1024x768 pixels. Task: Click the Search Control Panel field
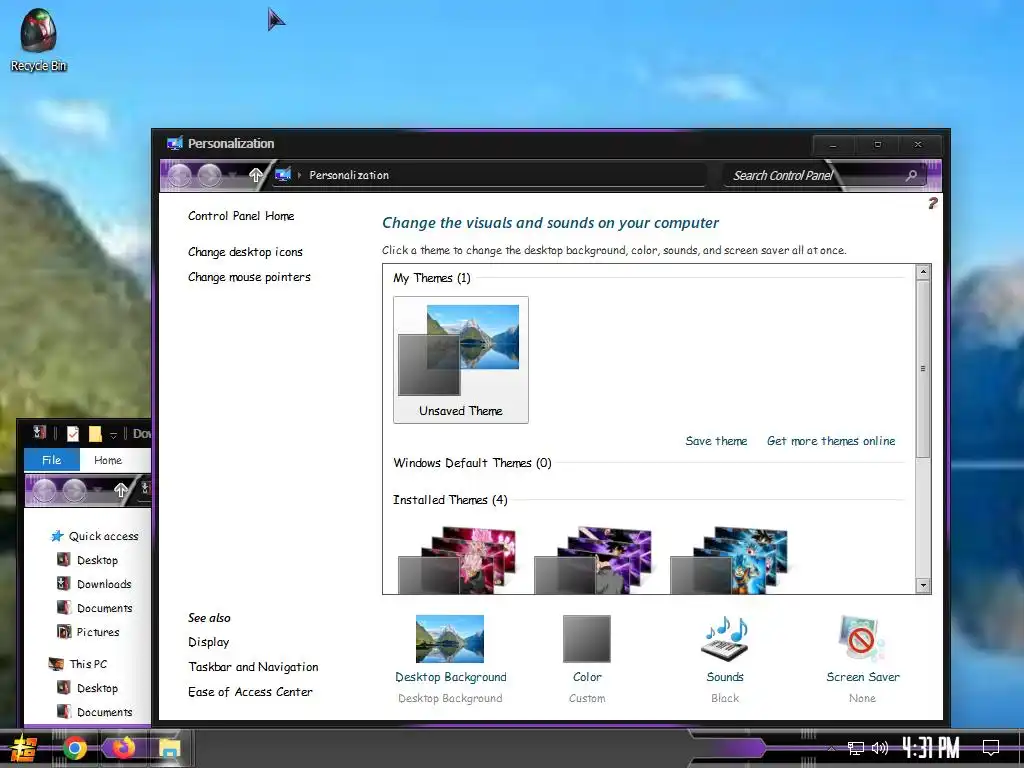pos(823,175)
